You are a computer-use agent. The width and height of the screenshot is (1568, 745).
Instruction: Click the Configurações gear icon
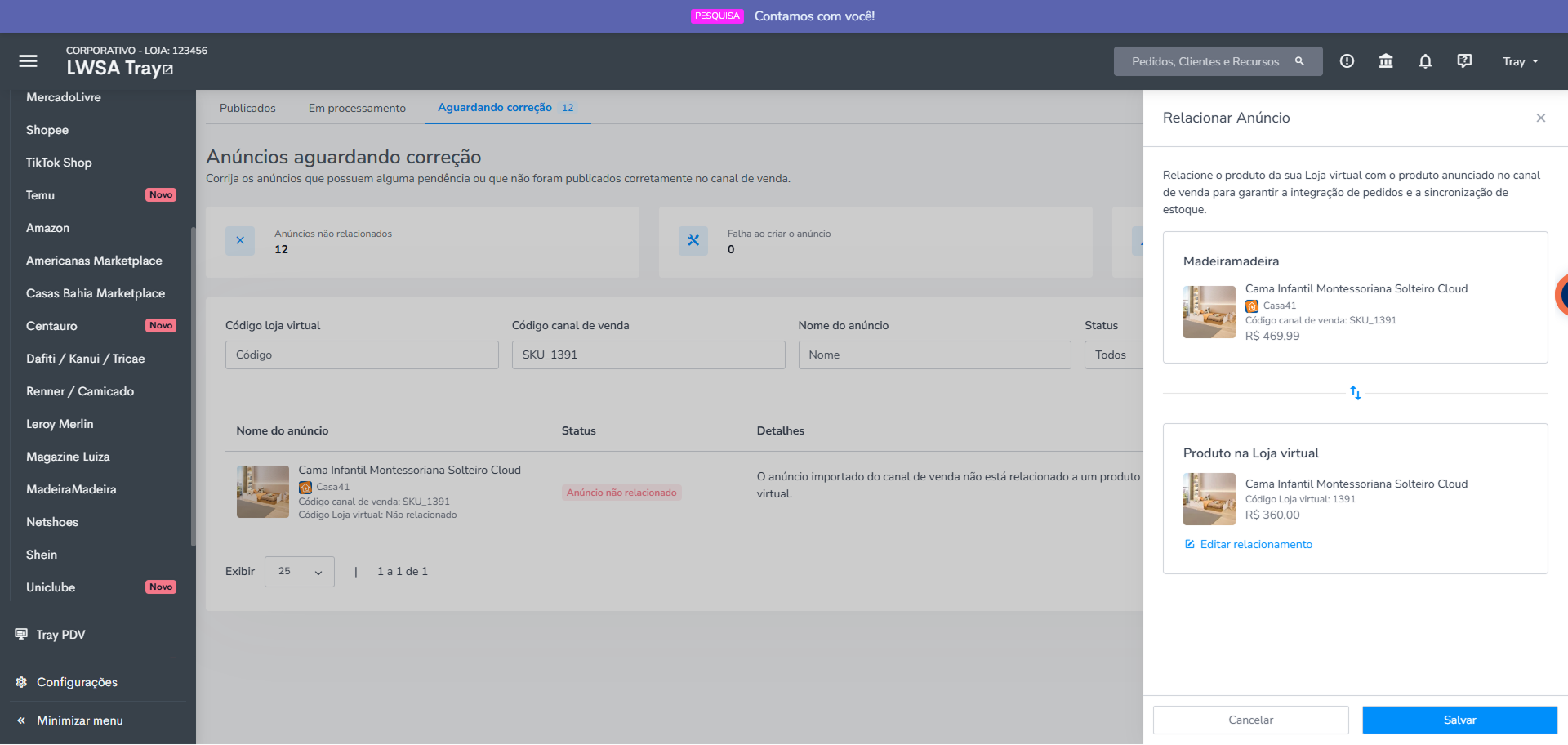tap(21, 682)
